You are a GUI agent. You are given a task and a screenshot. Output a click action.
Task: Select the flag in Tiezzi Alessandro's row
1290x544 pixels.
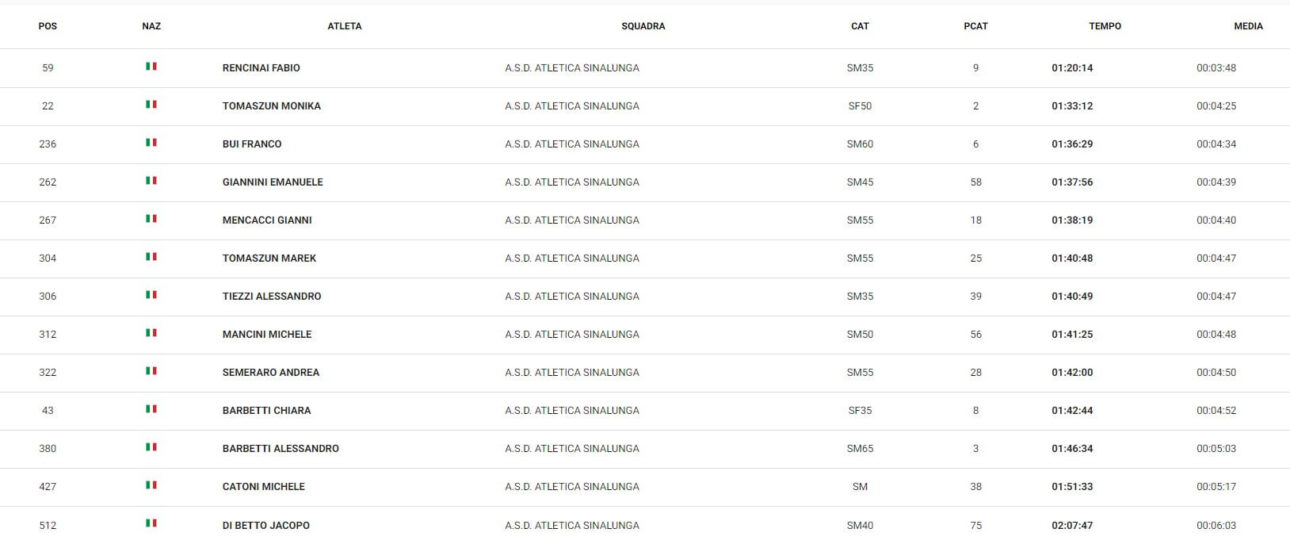(151, 295)
